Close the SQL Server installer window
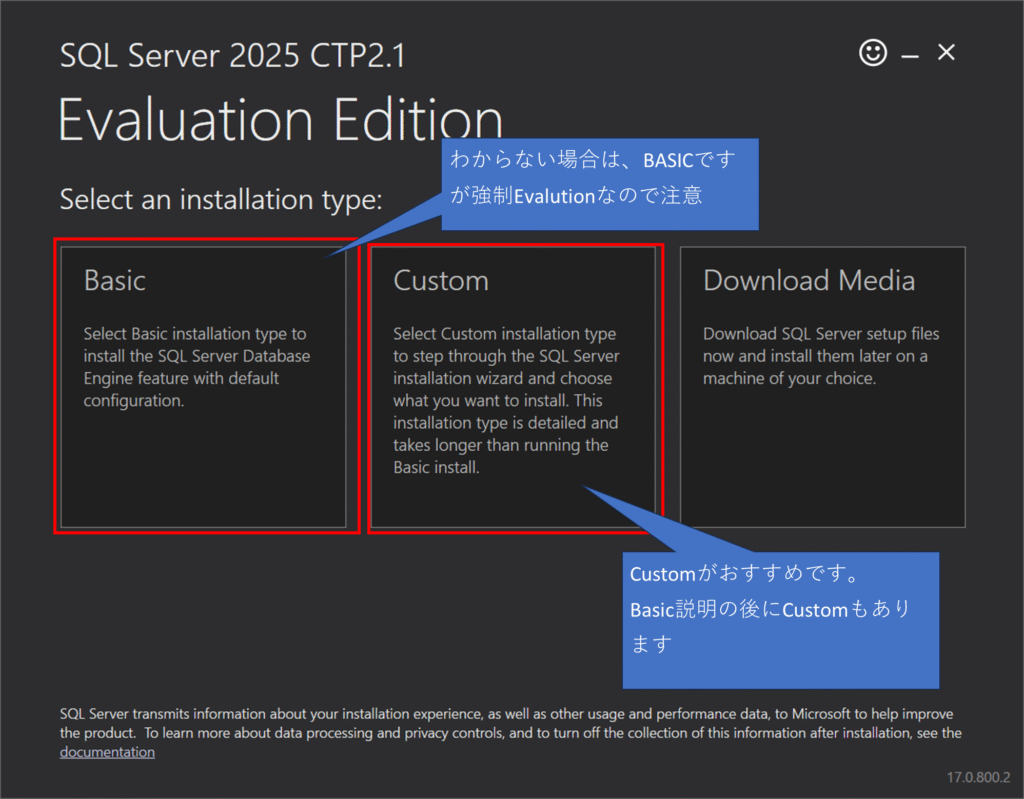The image size is (1024, 799). click(x=946, y=52)
